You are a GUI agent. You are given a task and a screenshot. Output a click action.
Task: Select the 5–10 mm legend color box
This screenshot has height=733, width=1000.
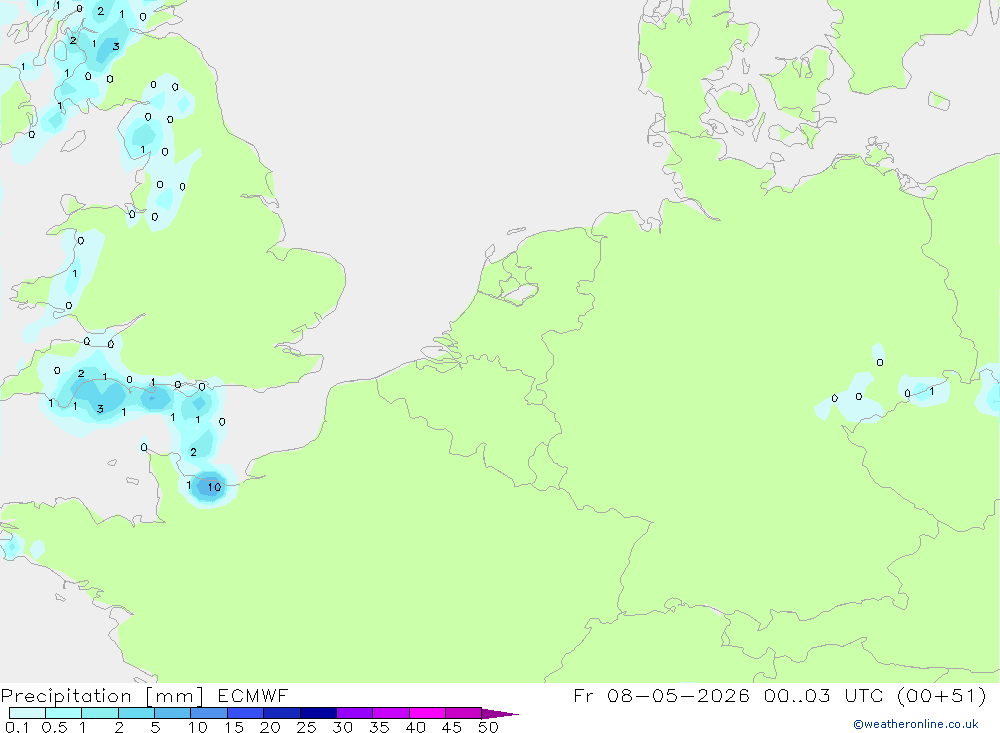coord(173,713)
